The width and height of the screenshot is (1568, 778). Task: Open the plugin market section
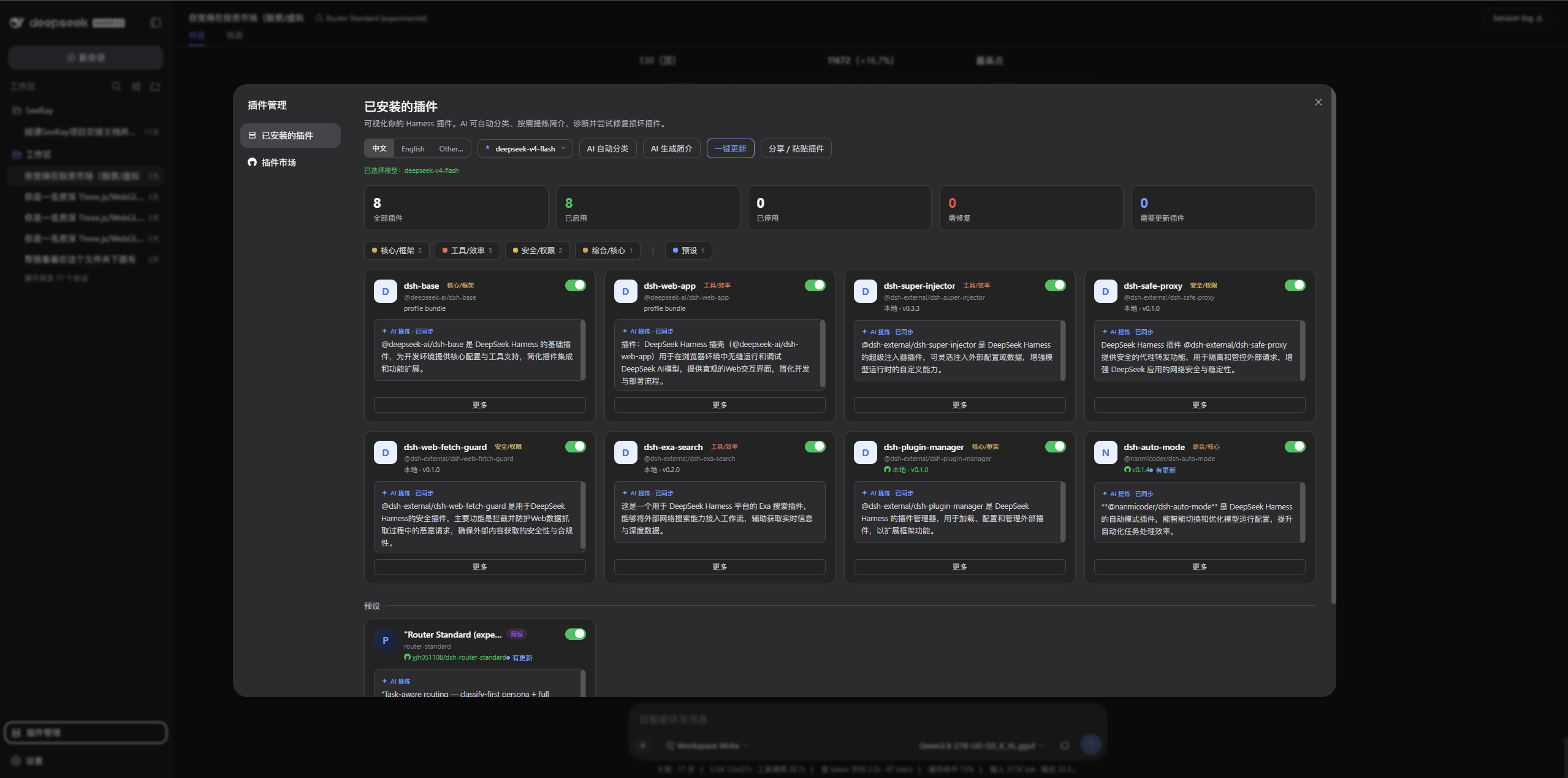(x=290, y=162)
